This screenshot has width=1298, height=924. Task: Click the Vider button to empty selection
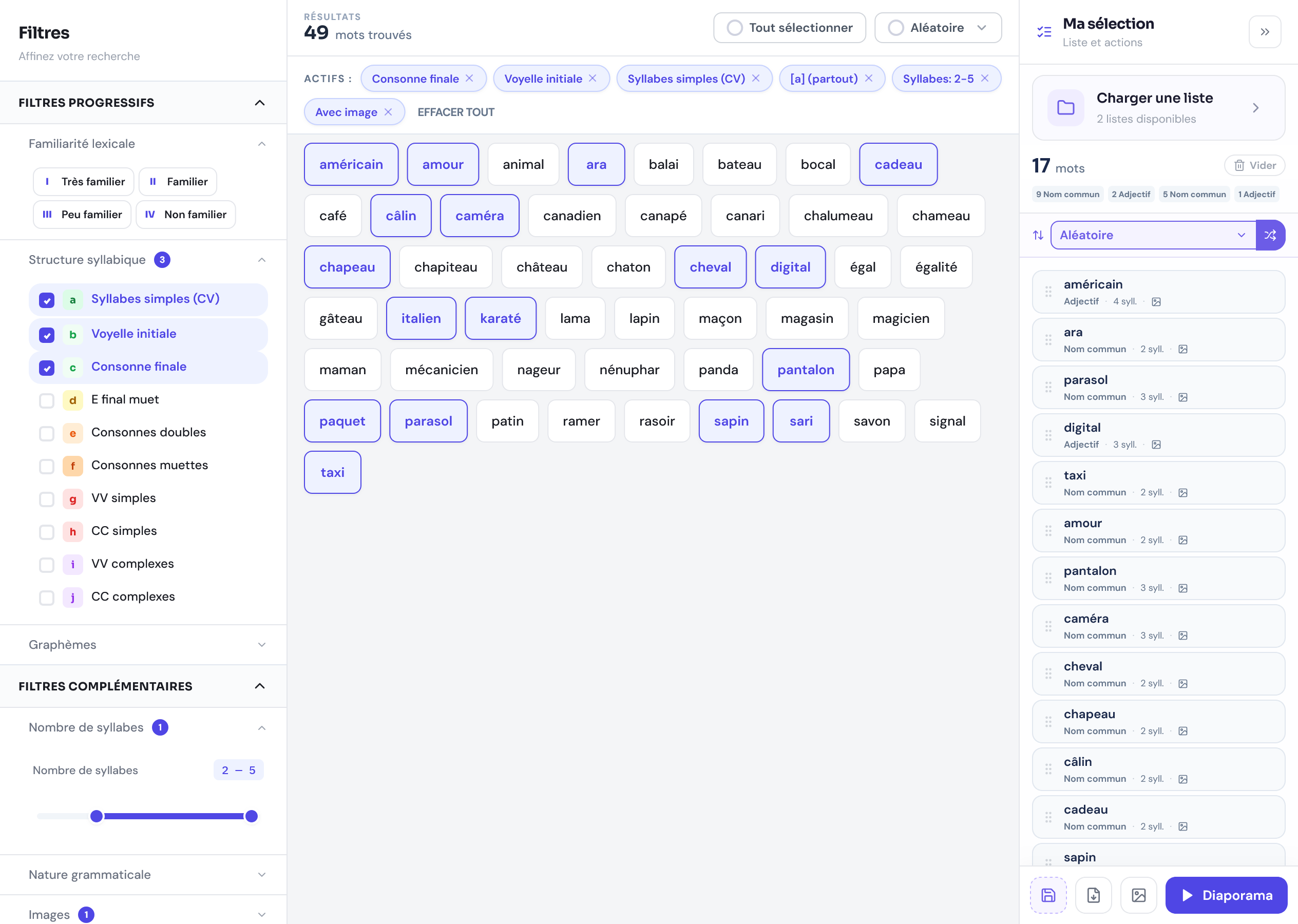[1254, 166]
